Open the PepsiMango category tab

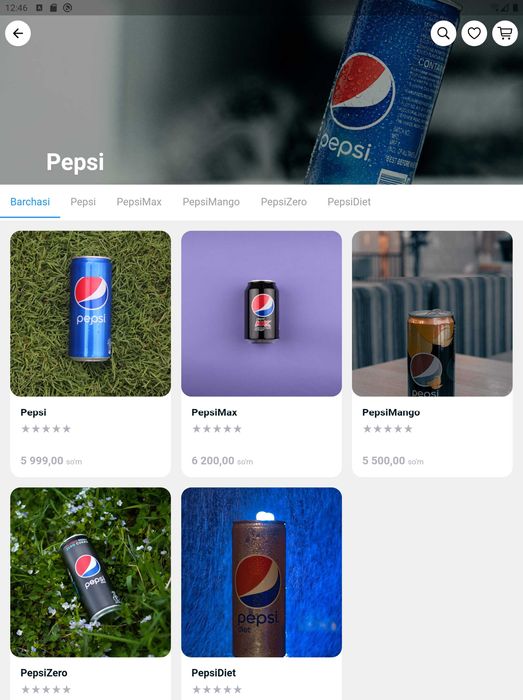(211, 202)
